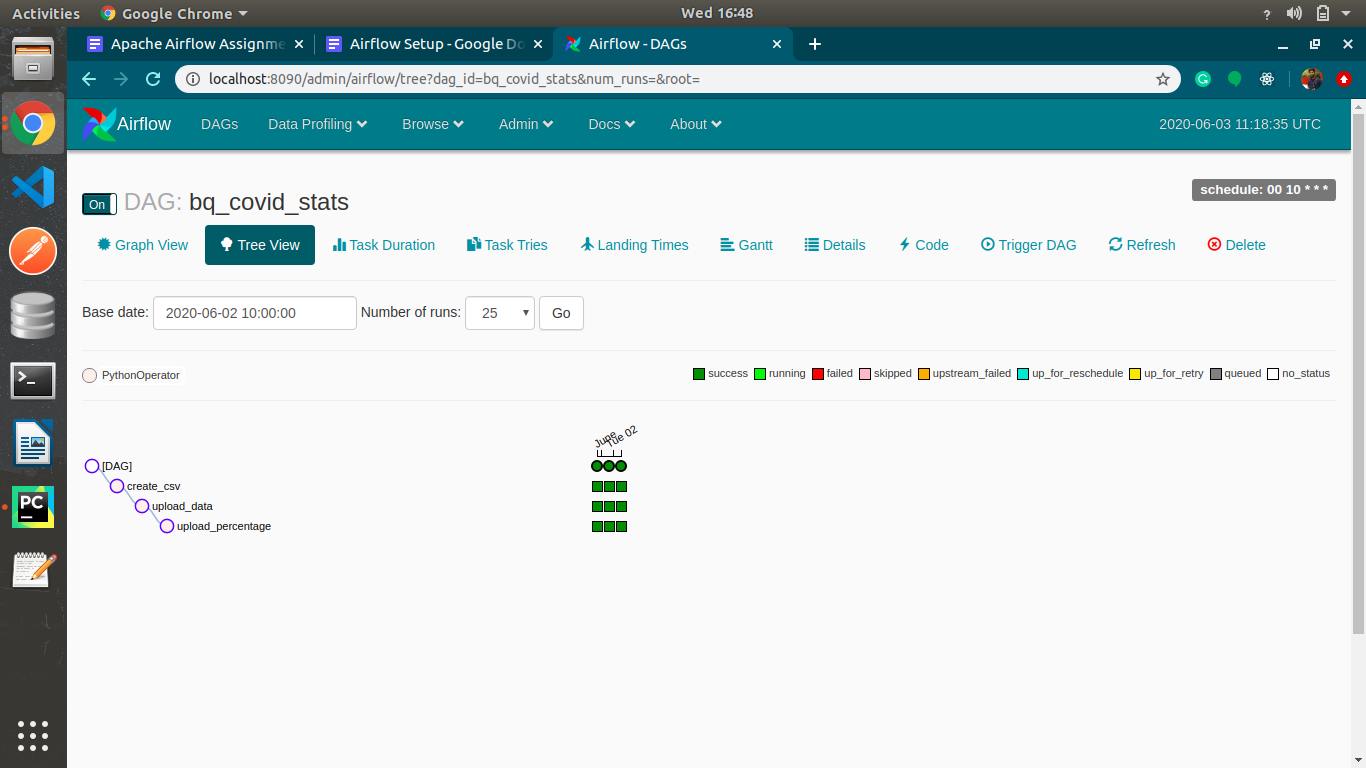Click the success legend color box
Screen dimensions: 1366x768
699,374
